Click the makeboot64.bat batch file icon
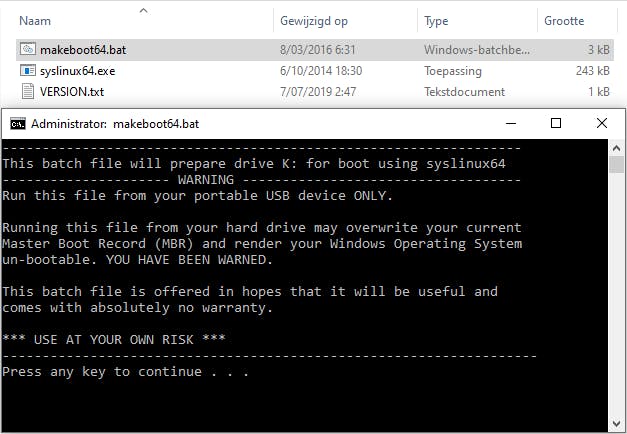 click(28, 50)
